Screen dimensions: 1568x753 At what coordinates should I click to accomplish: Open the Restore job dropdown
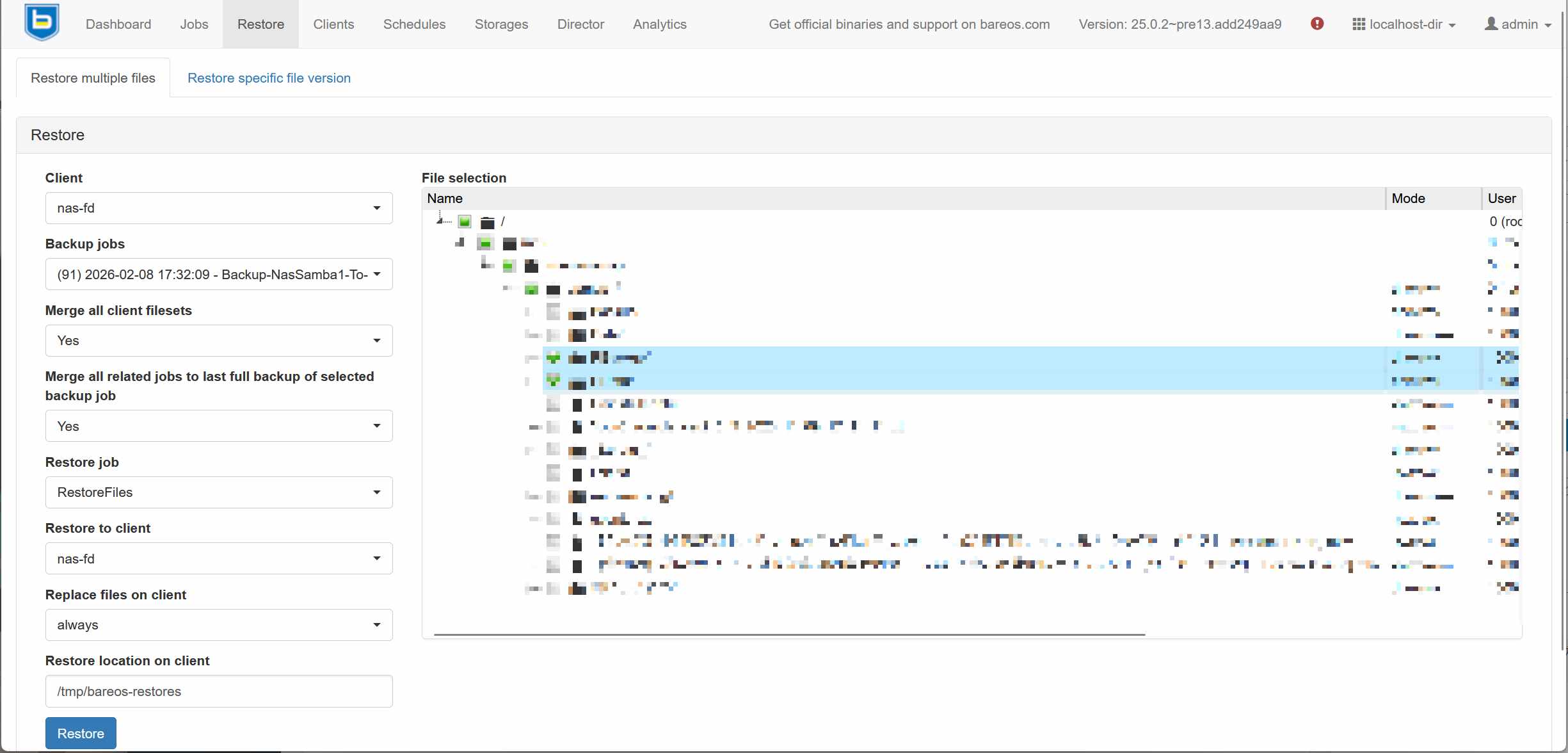[x=218, y=492]
